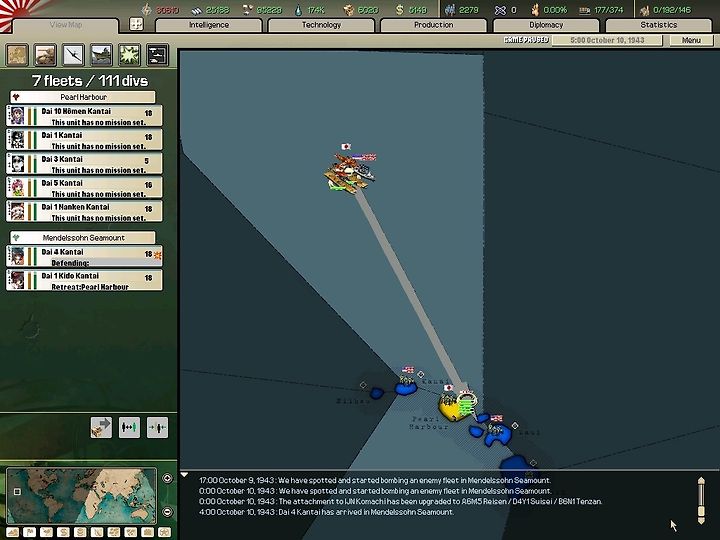The image size is (720, 540).
Task: Open the active battles list icon
Action: point(129,55)
